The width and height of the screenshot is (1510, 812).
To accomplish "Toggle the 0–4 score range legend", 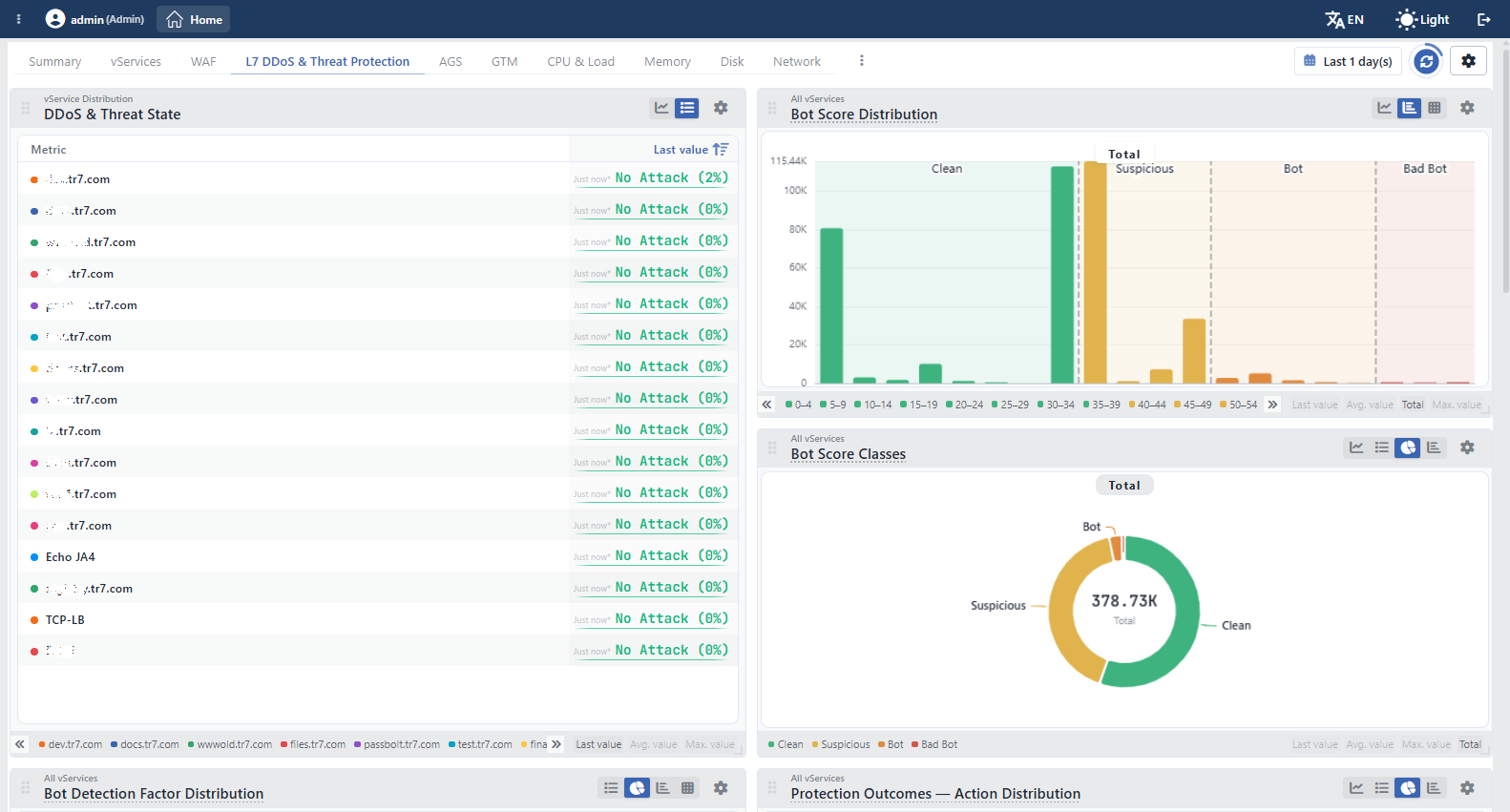I will click(798, 405).
